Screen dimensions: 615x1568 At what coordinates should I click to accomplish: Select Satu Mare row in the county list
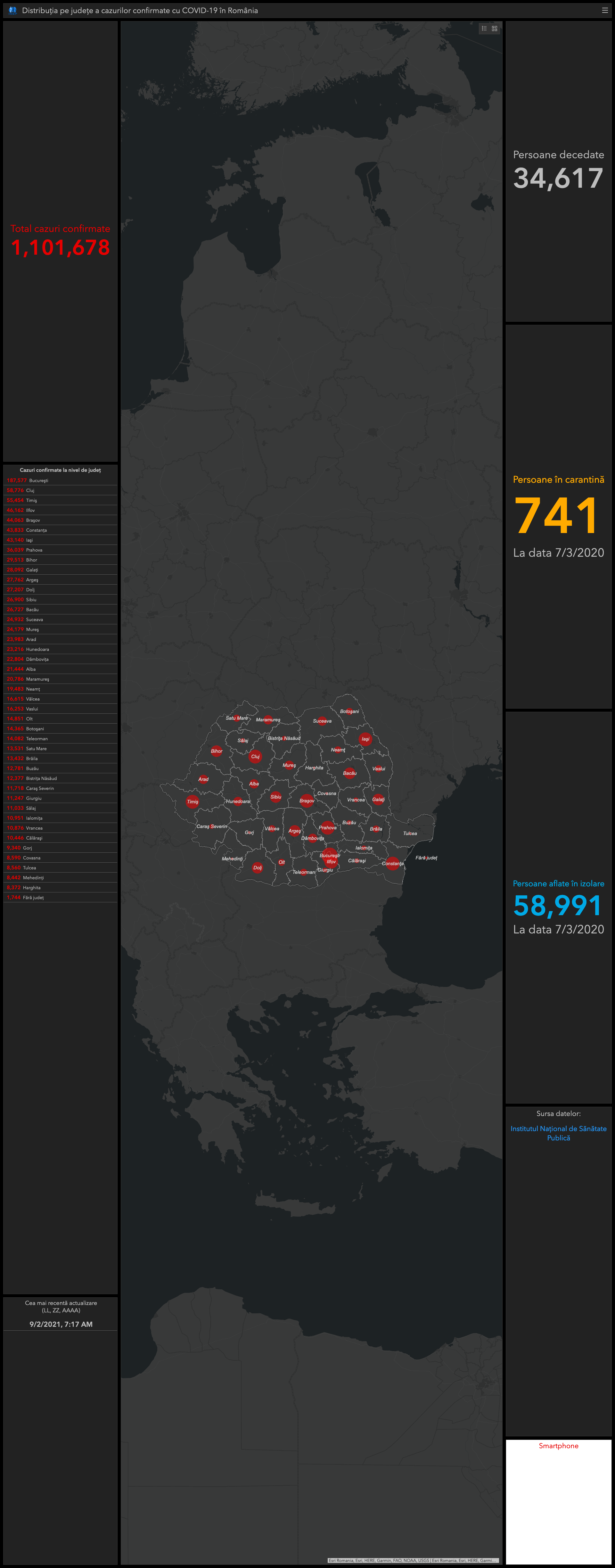(x=60, y=749)
